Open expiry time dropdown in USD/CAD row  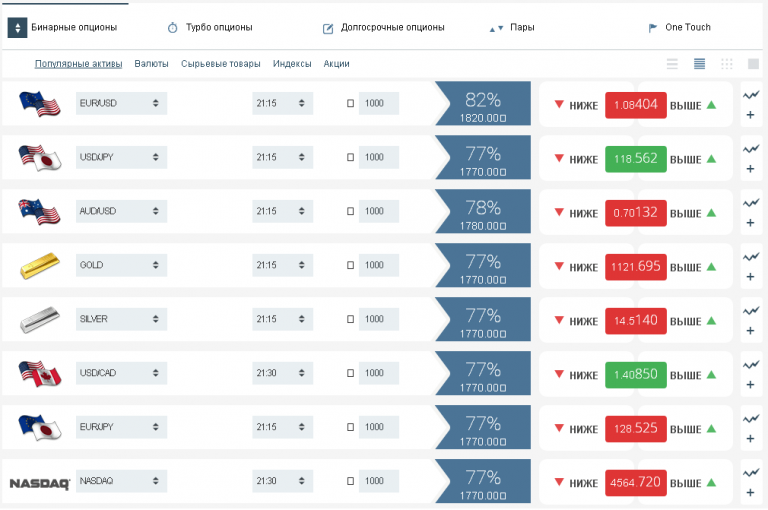click(283, 373)
